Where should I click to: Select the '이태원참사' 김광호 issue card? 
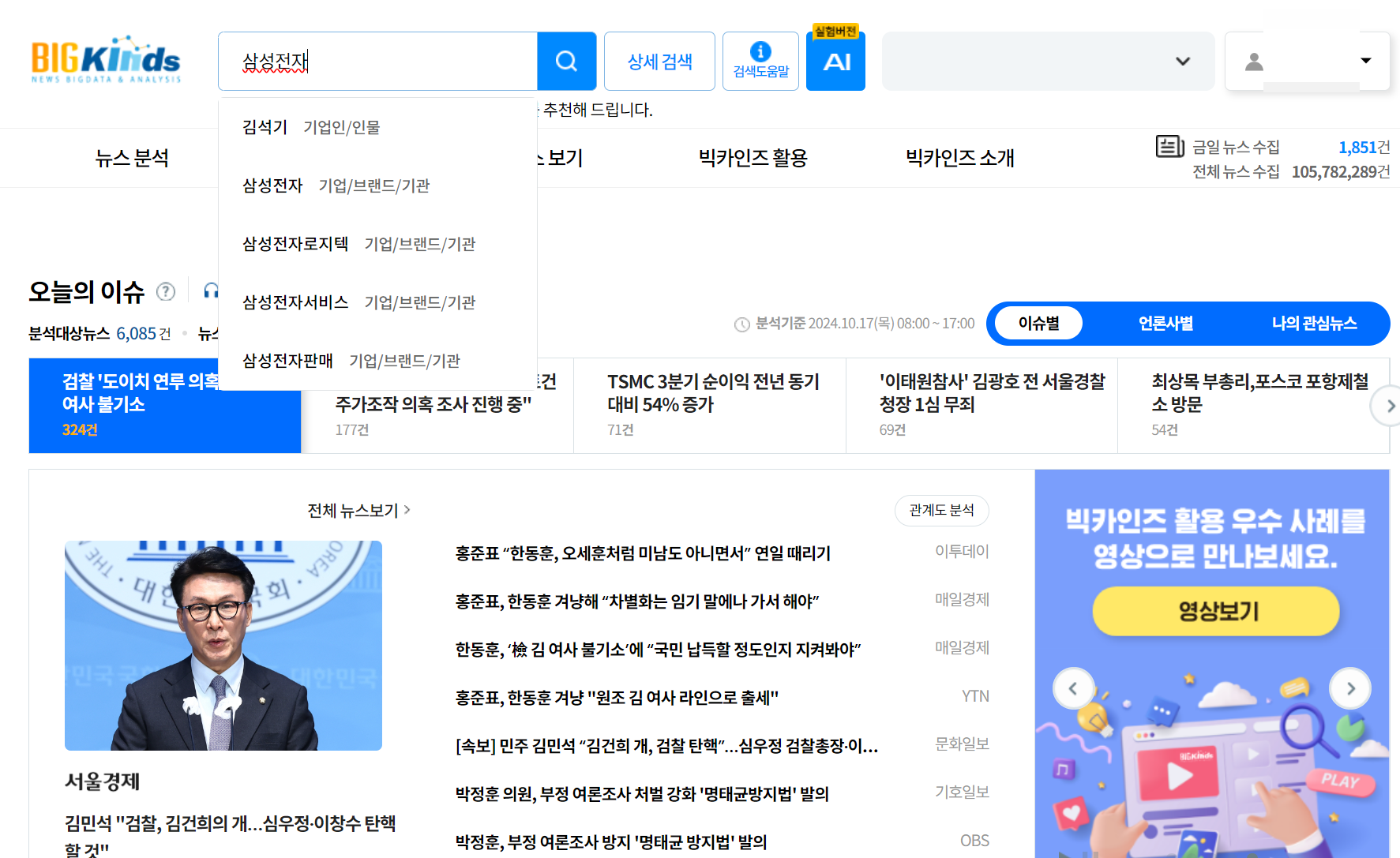click(x=982, y=406)
